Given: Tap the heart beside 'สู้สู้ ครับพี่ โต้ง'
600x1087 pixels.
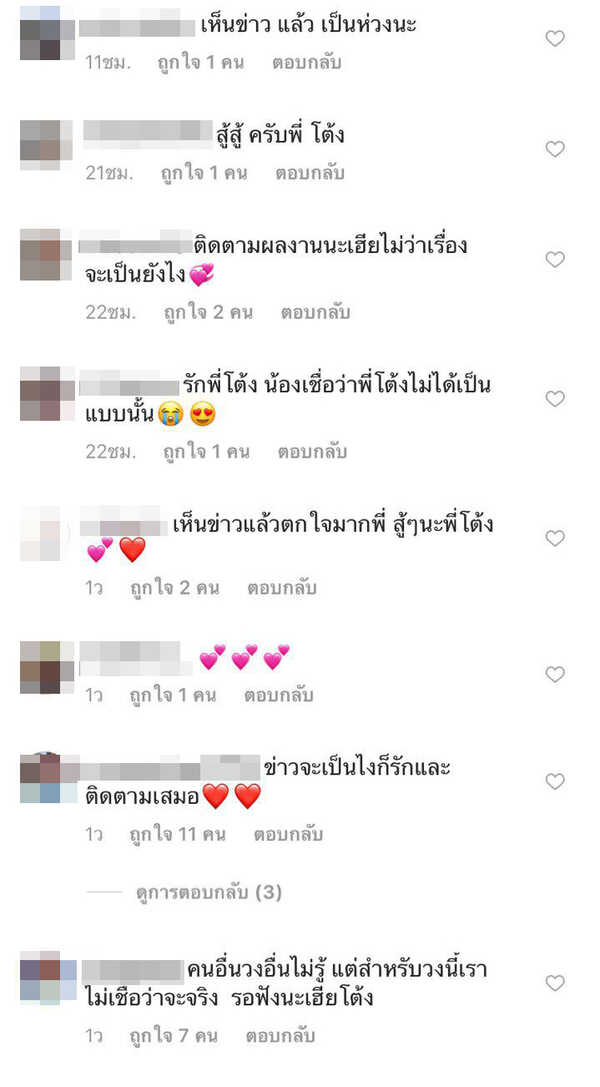Looking at the screenshot, I should [555, 149].
